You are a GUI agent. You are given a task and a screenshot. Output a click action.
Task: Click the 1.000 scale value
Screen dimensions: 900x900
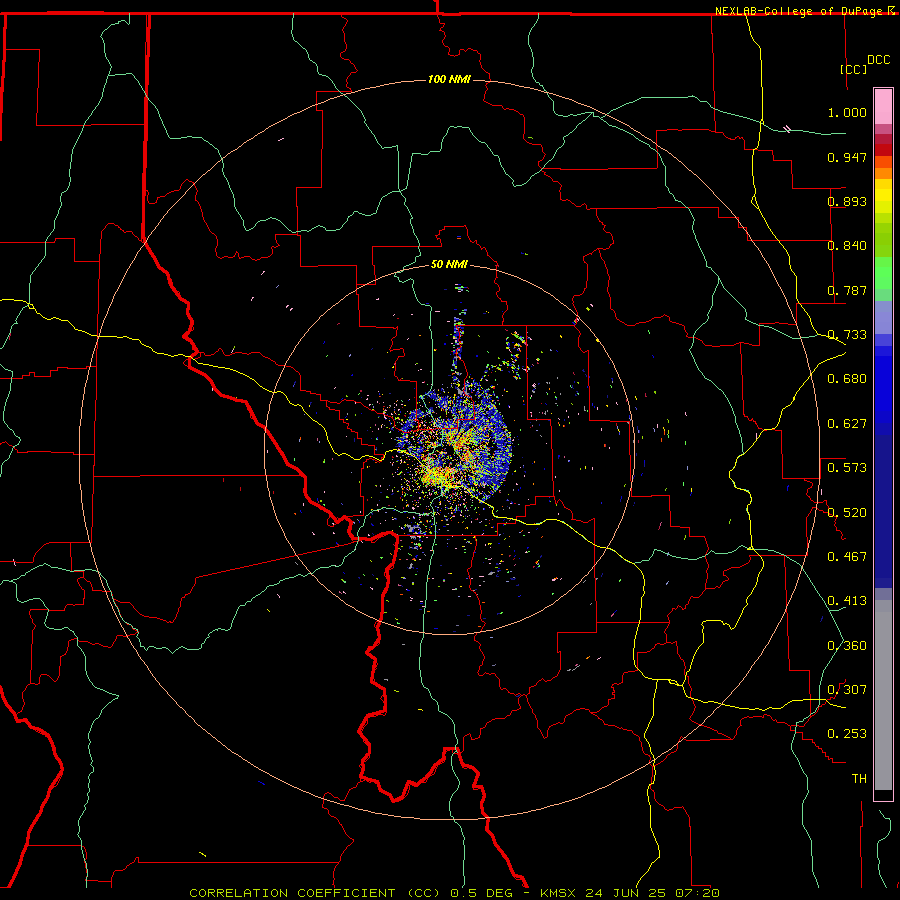coord(847,112)
